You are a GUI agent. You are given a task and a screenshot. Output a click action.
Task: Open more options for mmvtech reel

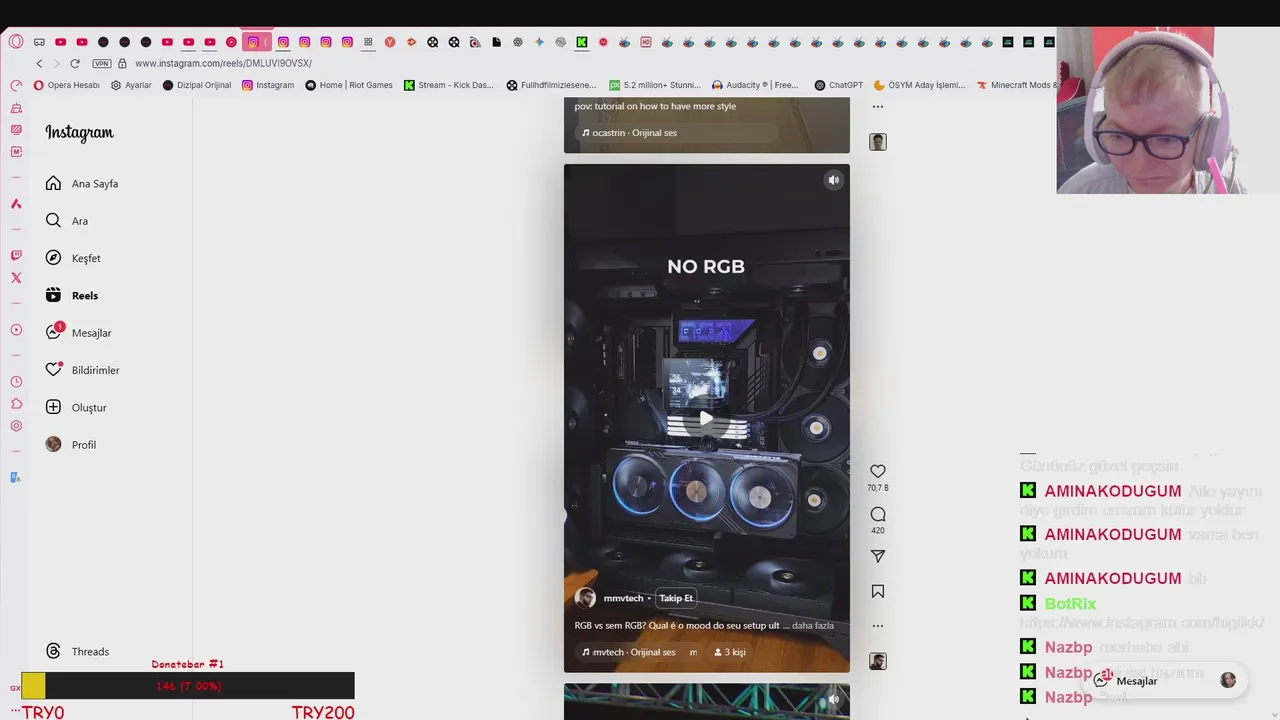[x=878, y=626]
